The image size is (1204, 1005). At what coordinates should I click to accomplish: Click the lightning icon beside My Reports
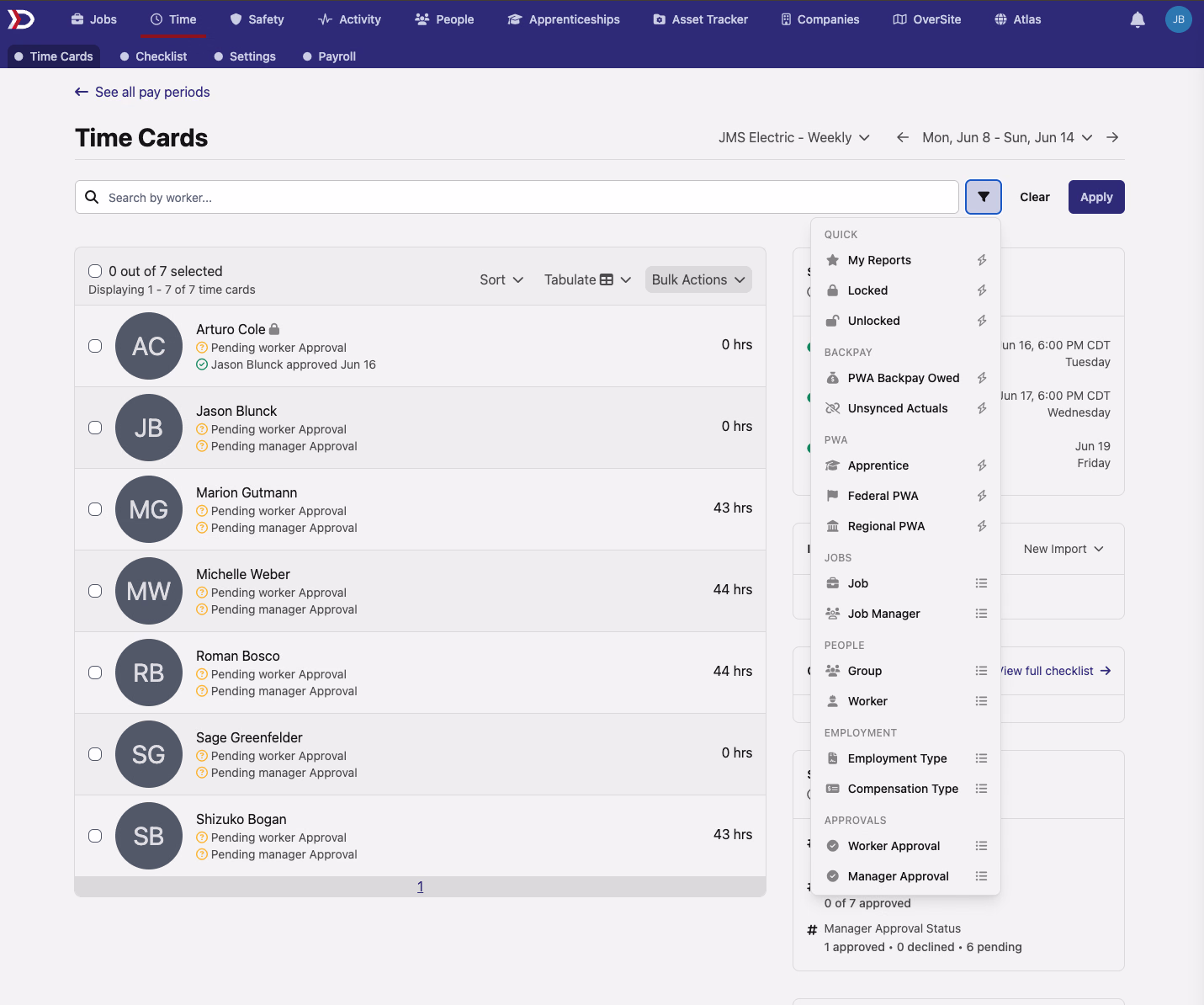click(x=981, y=260)
